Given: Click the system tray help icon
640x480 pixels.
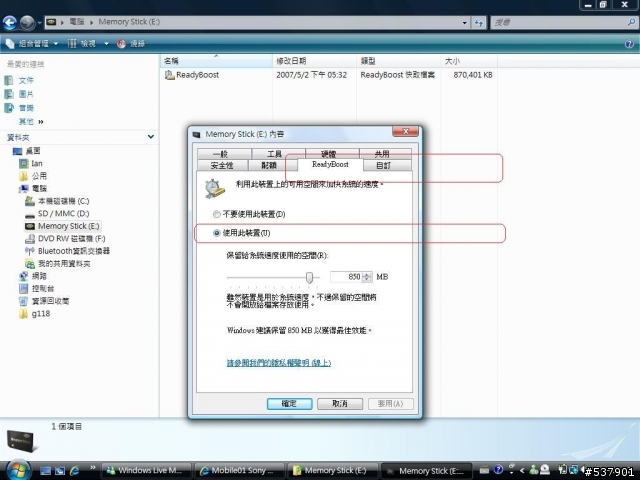Looking at the screenshot, I should coord(498,470).
